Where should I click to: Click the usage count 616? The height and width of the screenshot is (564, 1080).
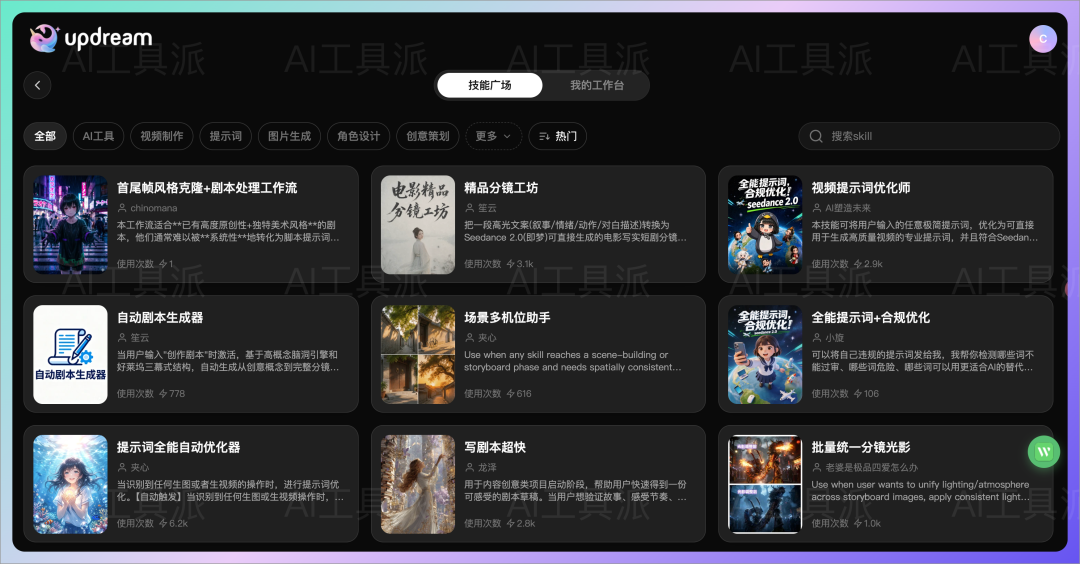[523, 394]
